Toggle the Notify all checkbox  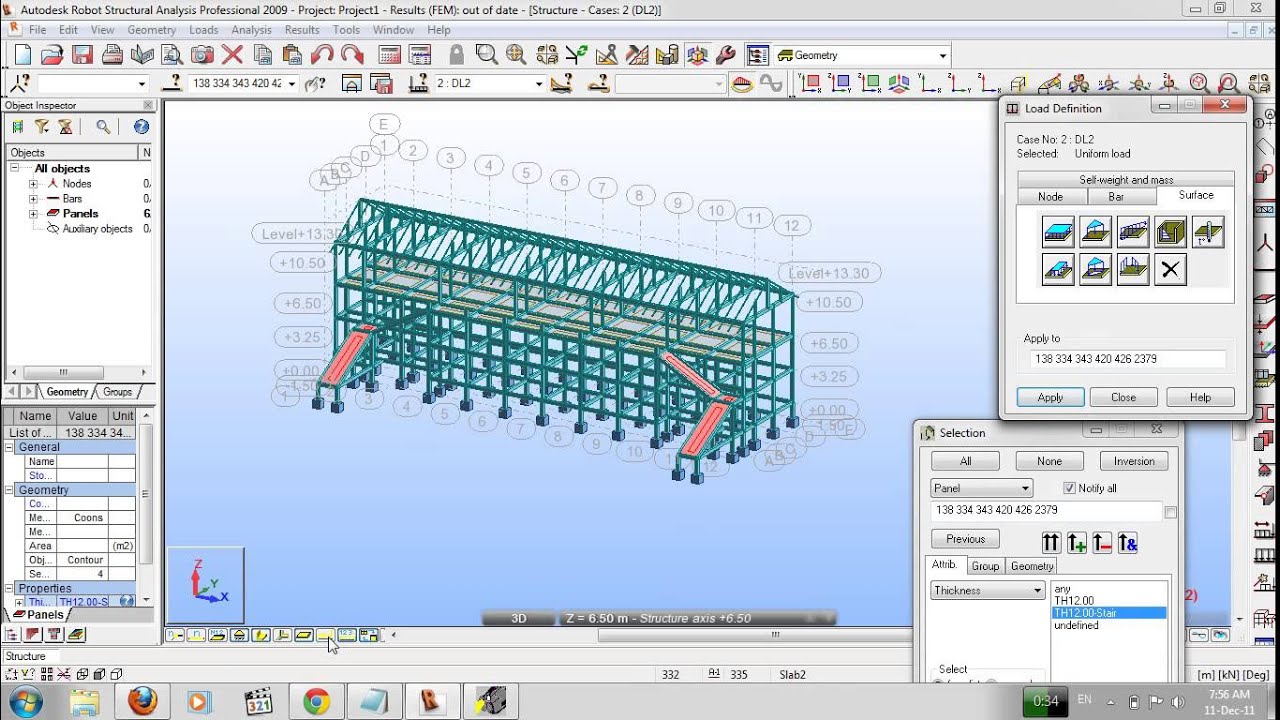click(x=1069, y=488)
